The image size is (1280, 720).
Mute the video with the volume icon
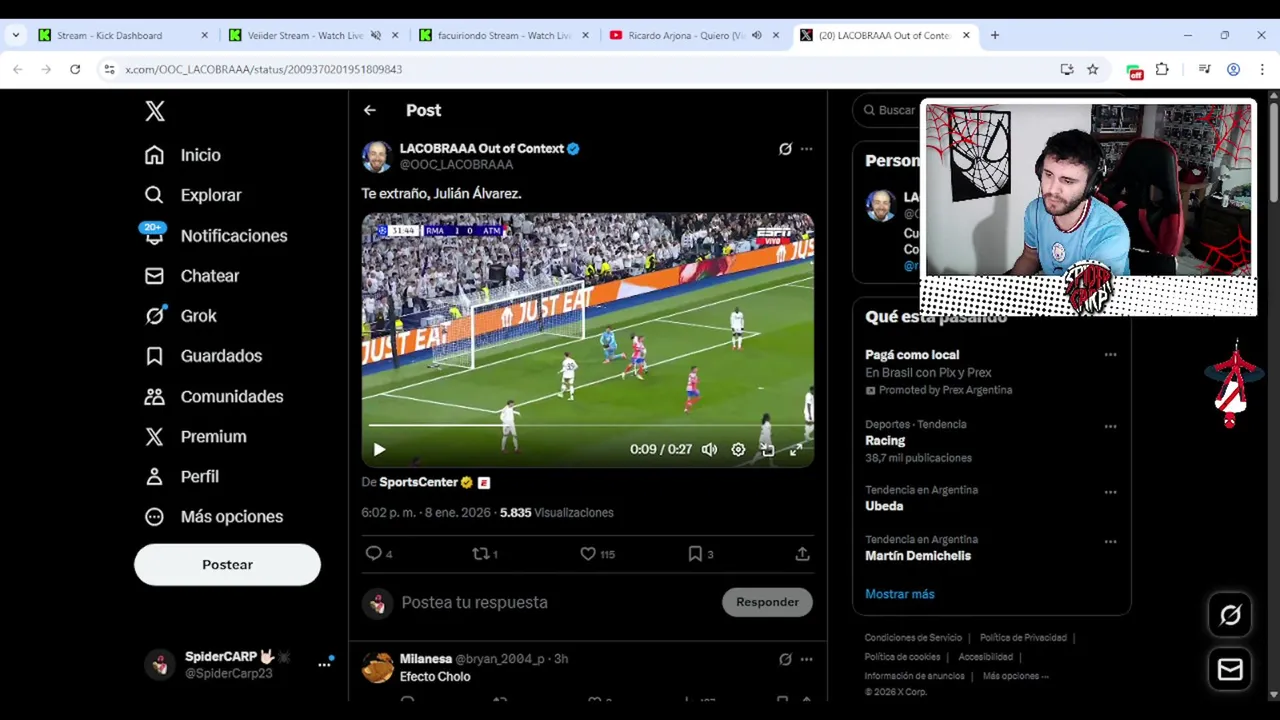click(709, 450)
